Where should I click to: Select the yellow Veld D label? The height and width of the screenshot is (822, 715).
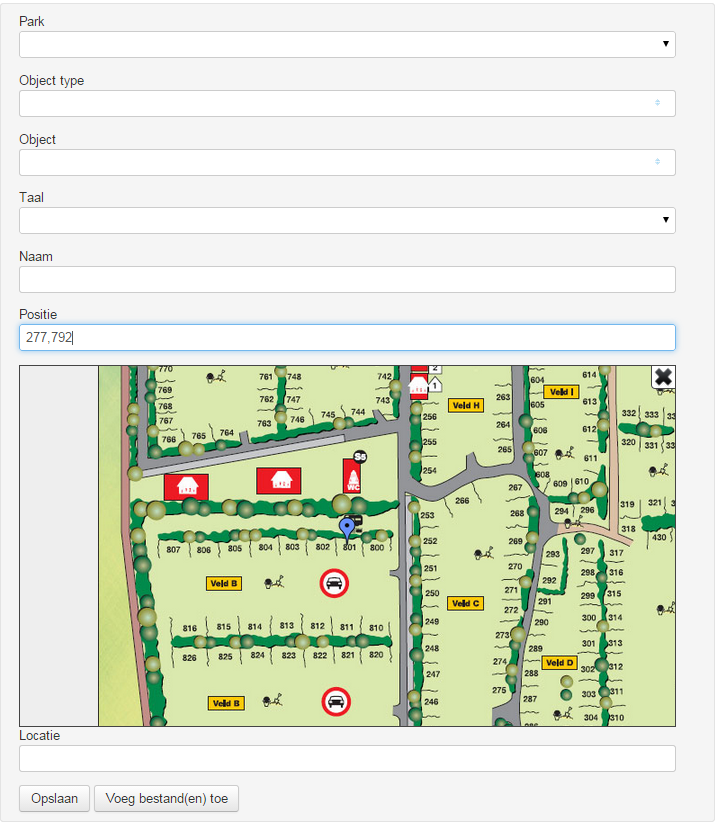point(559,662)
